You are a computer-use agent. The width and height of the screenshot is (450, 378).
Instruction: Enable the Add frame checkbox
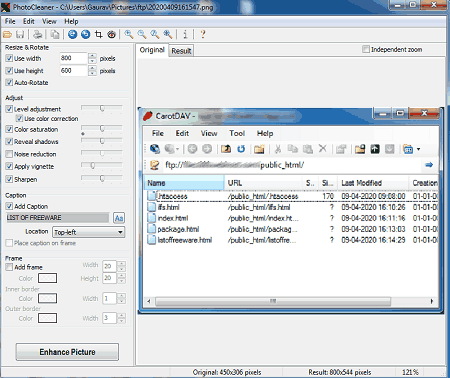9,267
